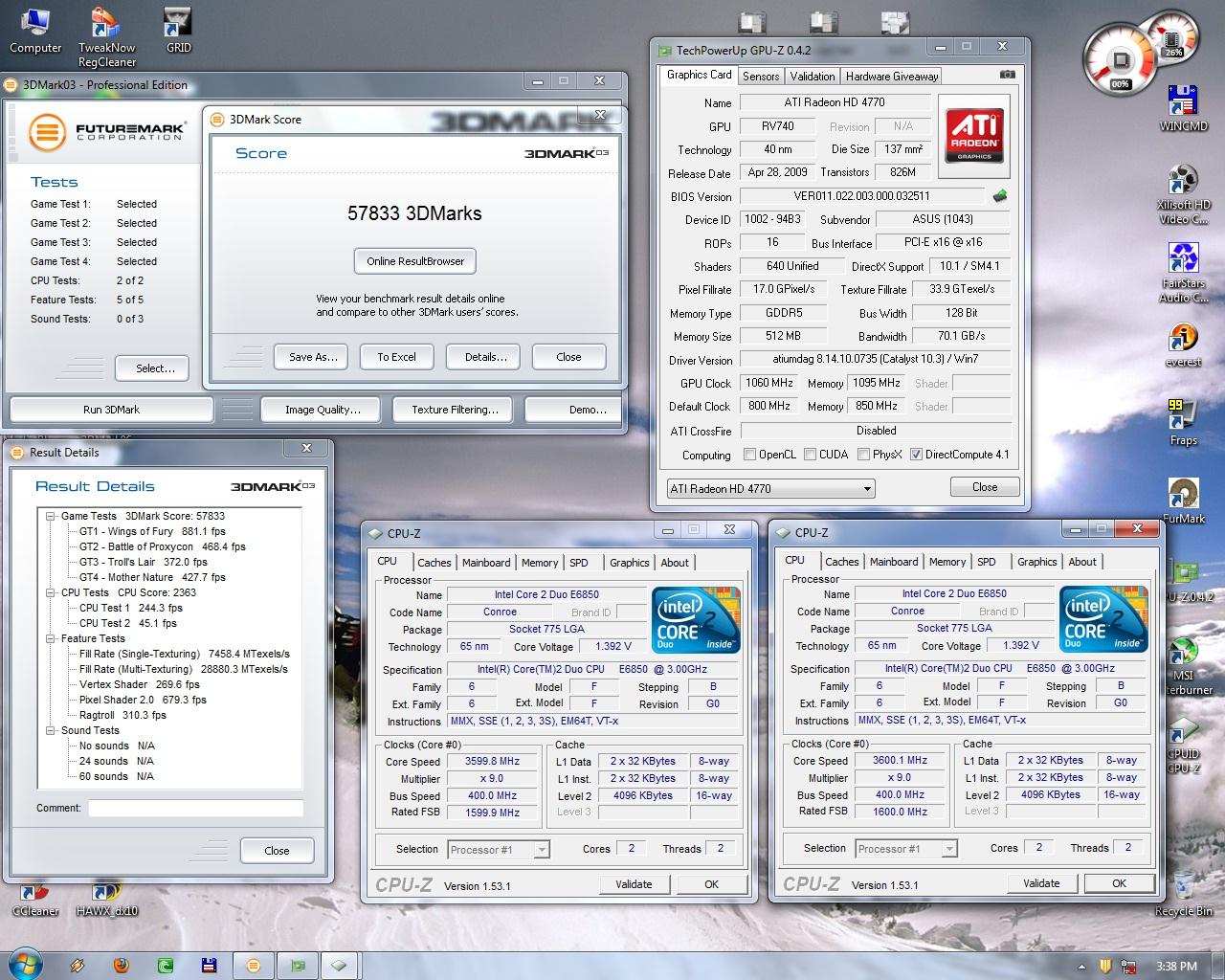Click the taskbar clock showing 3:38 PM
This screenshot has width=1225, height=980.
tap(1176, 967)
